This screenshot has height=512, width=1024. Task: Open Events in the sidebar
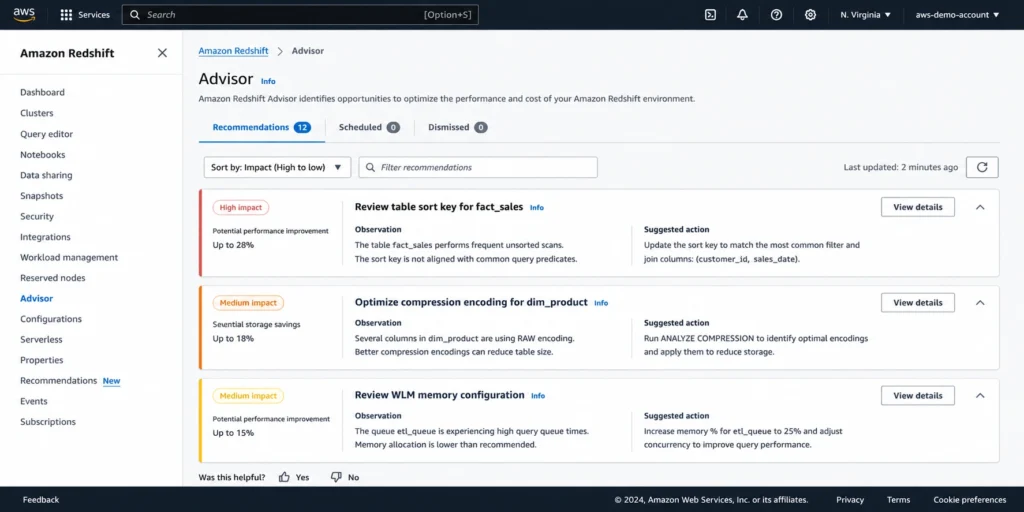pyautogui.click(x=34, y=401)
